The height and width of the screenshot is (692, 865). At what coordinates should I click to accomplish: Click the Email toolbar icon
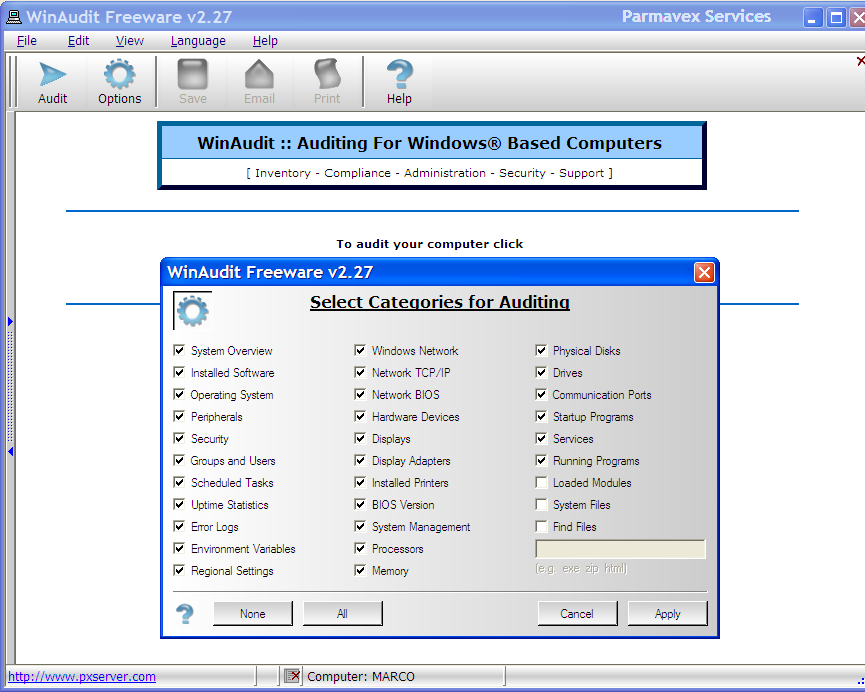[x=259, y=83]
